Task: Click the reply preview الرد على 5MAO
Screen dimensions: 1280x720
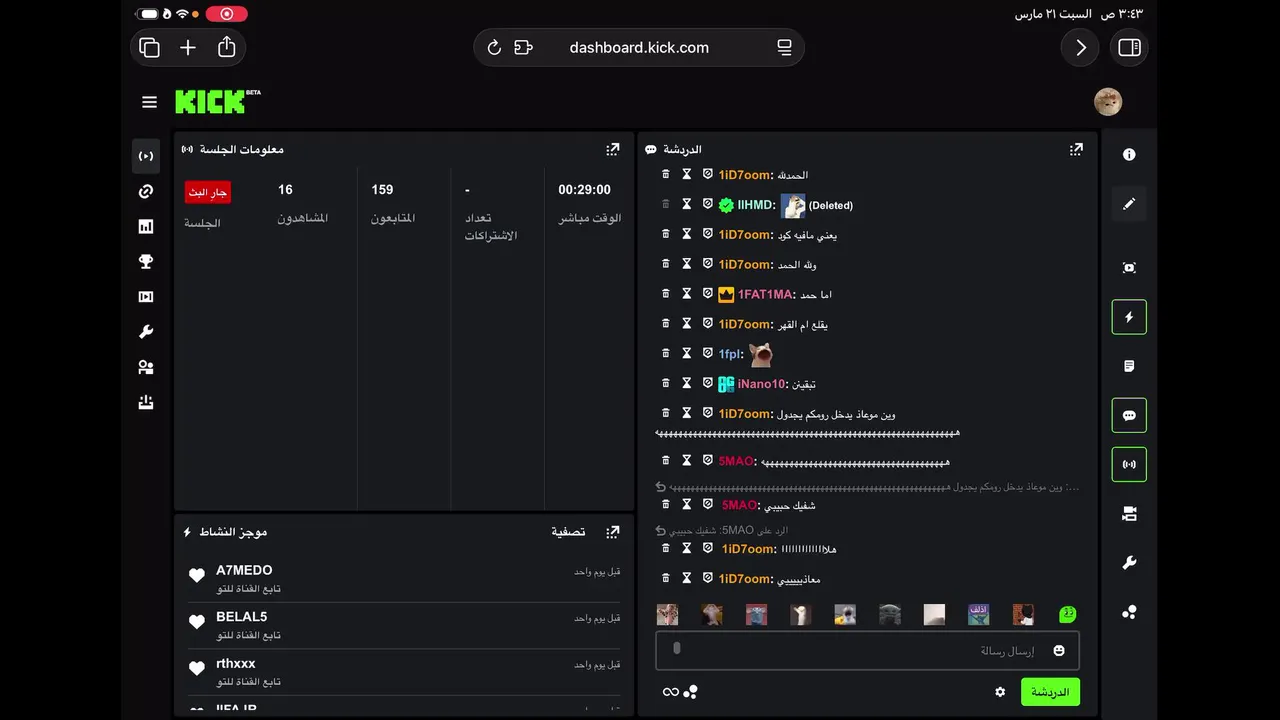Action: (722, 530)
